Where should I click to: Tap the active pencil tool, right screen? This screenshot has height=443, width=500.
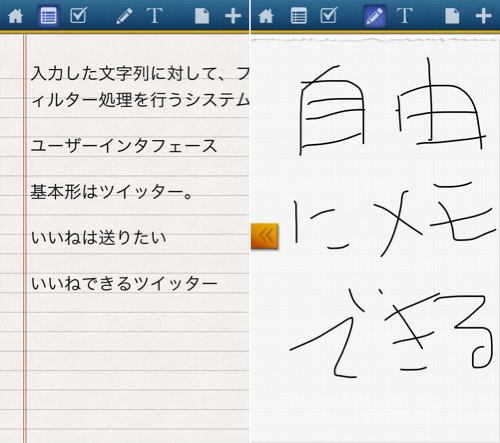[x=375, y=16]
